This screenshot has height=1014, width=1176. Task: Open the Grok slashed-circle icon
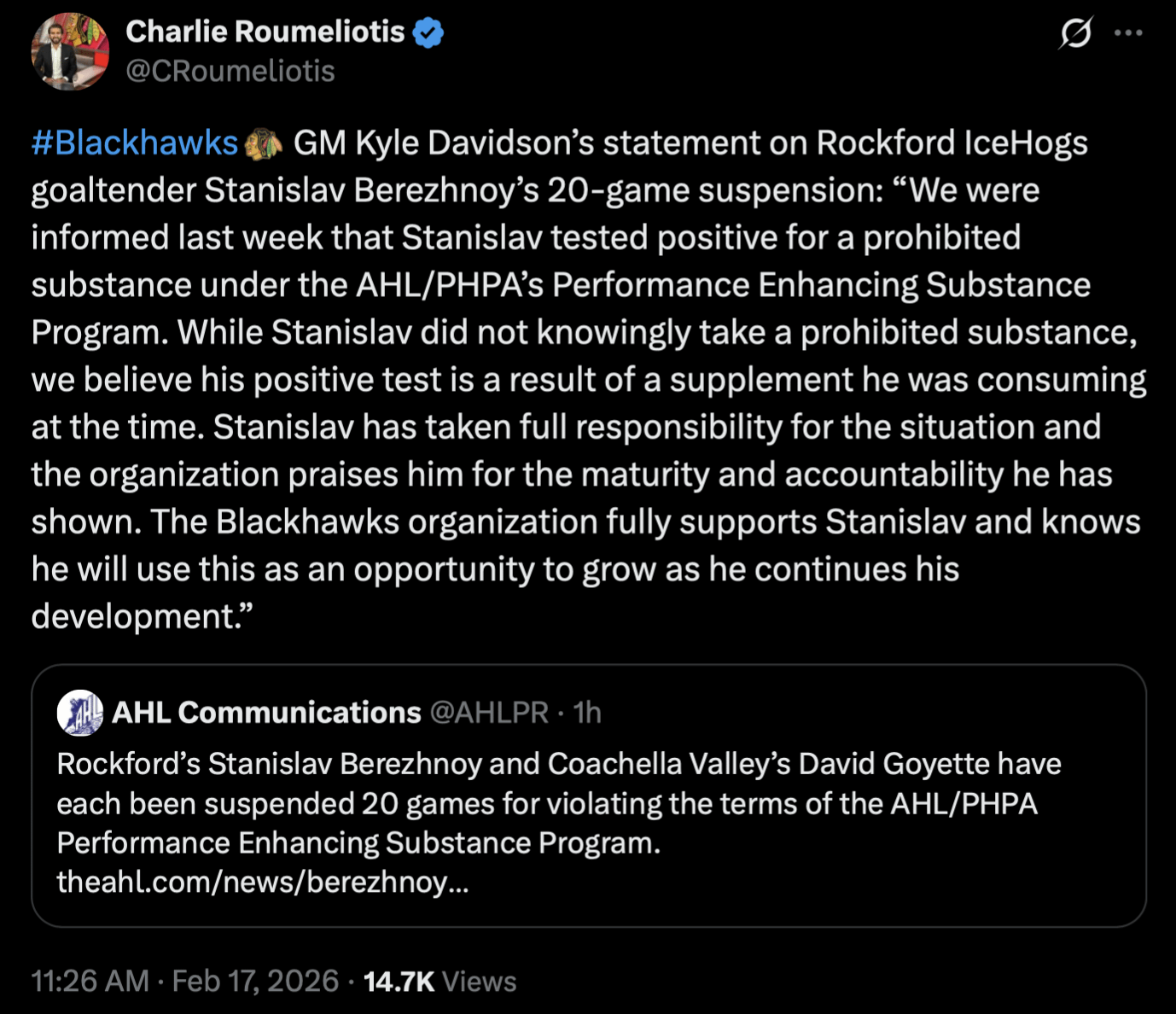point(1075,33)
